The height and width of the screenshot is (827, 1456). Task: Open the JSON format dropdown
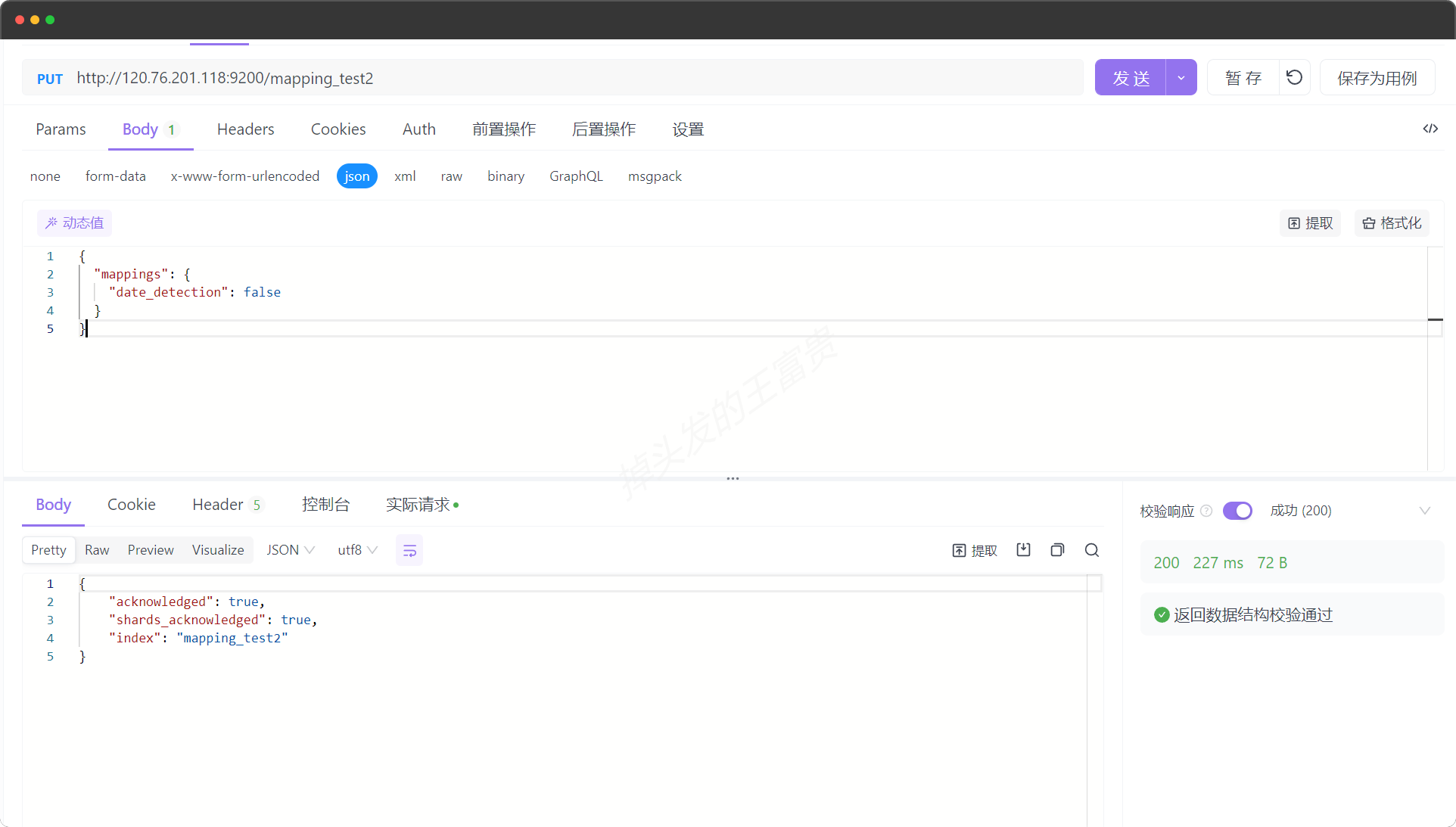pyautogui.click(x=291, y=550)
